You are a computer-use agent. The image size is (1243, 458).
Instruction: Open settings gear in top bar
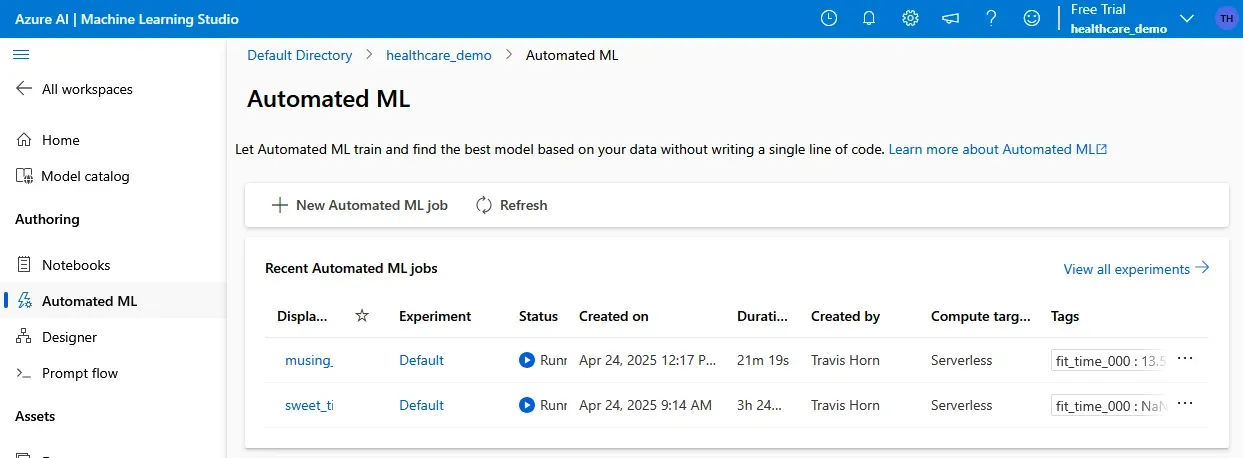click(910, 18)
